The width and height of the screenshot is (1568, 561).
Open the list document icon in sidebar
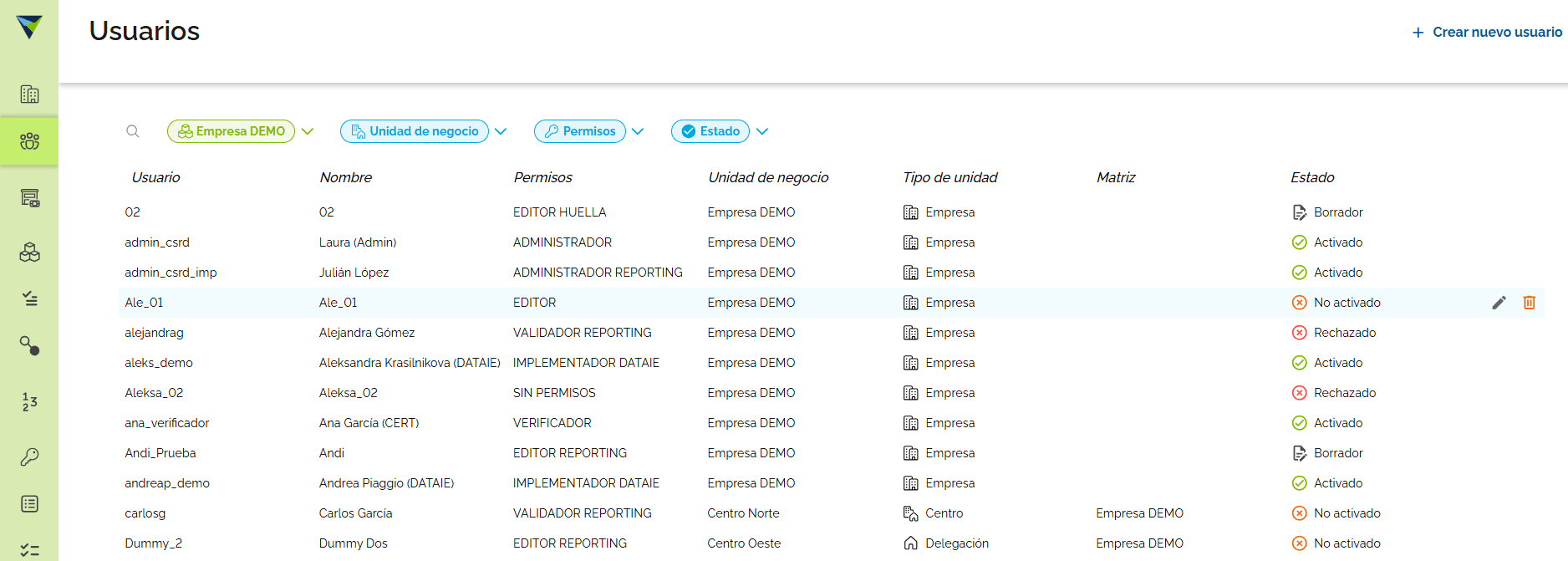[x=29, y=504]
